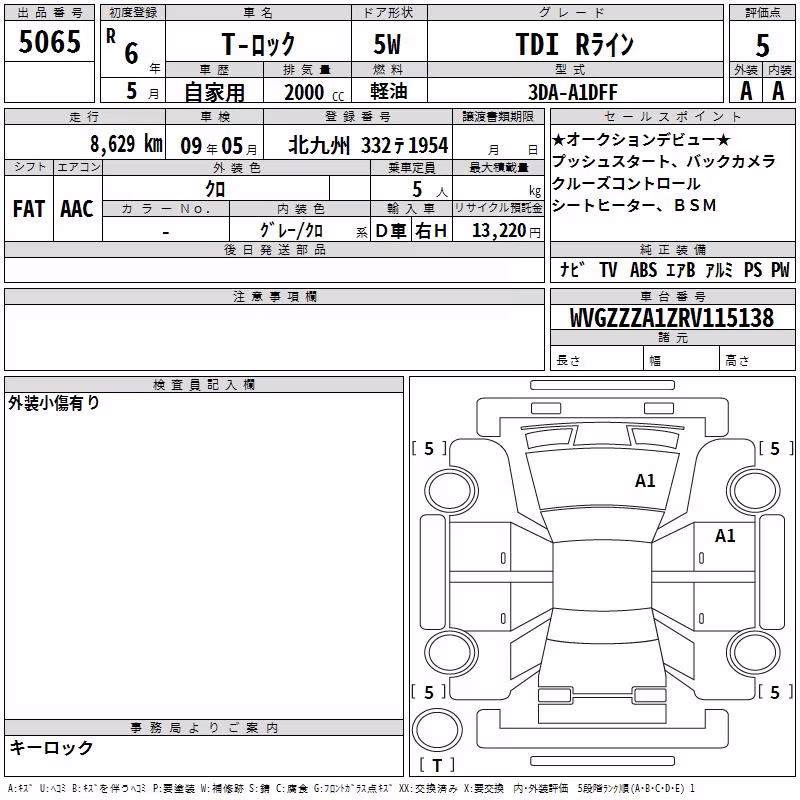Select the shift type FAT
The width and height of the screenshot is (800, 800).
coord(29,209)
